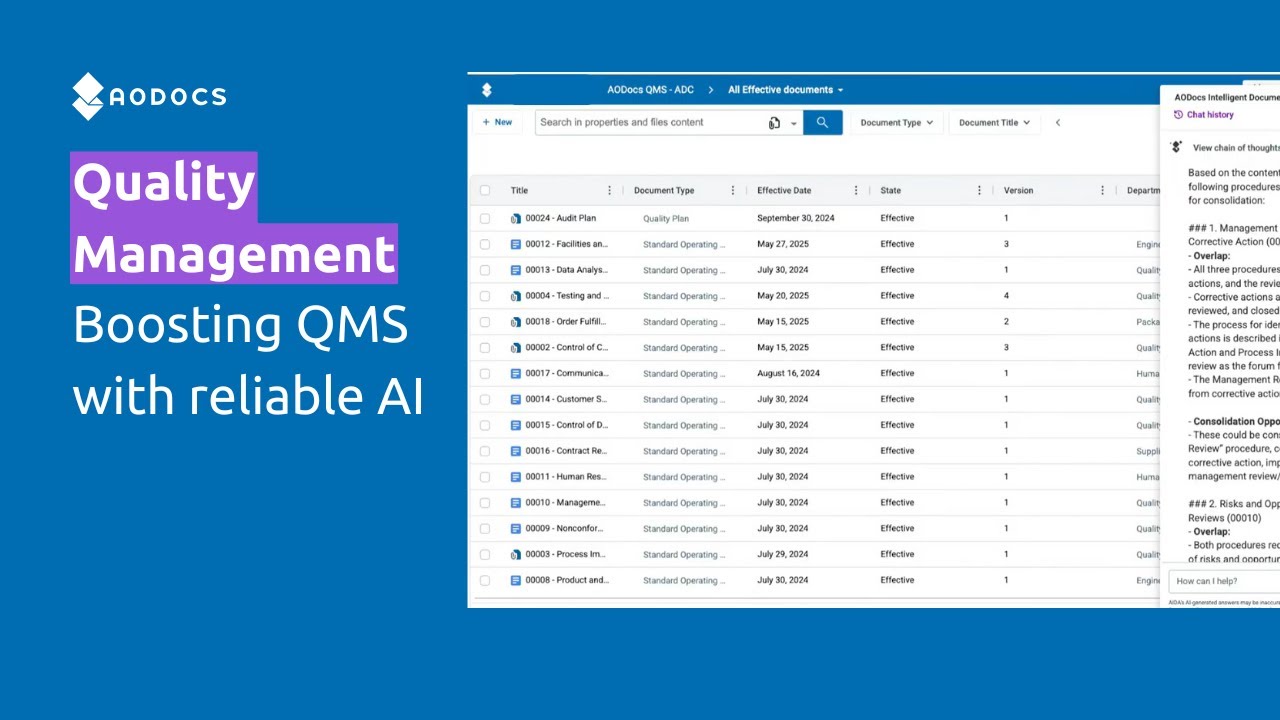
Task: Select checkbox for 00012 - Facilities row
Action: [x=485, y=244]
